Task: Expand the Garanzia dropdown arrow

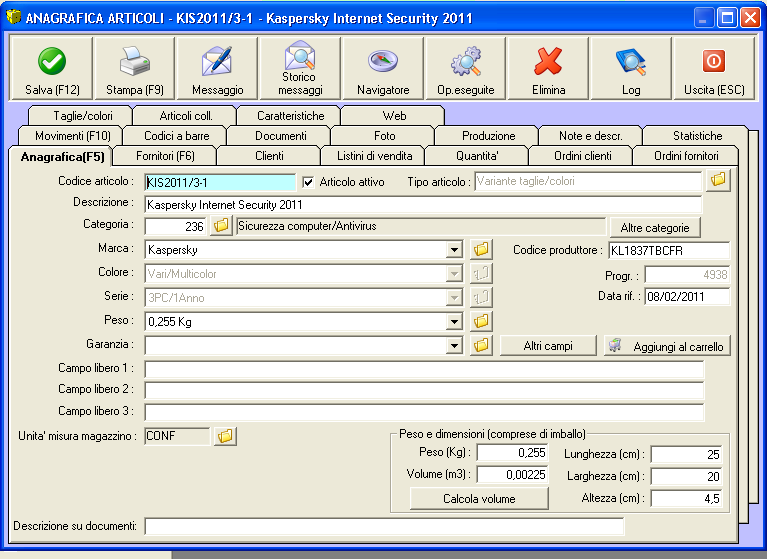Action: (454, 346)
